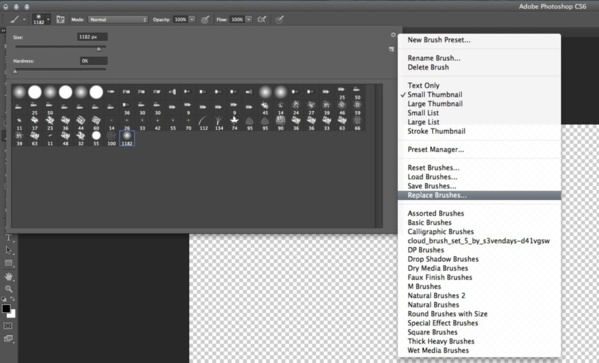Open the tool preset picker arrow
Image resolution: width=599 pixels, height=363 pixels.
pyautogui.click(x=24, y=19)
